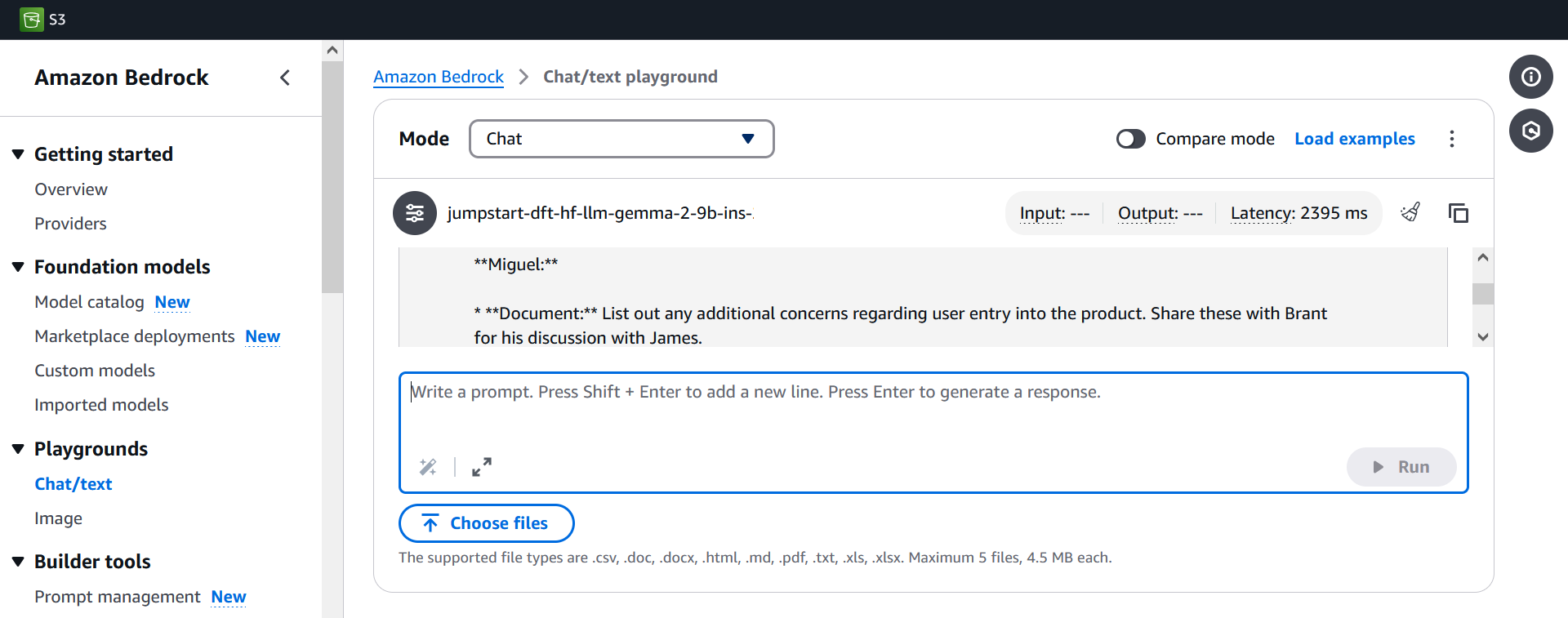This screenshot has height=618, width=1568.
Task: Collapse the Foundation models section
Action: pyautogui.click(x=18, y=267)
